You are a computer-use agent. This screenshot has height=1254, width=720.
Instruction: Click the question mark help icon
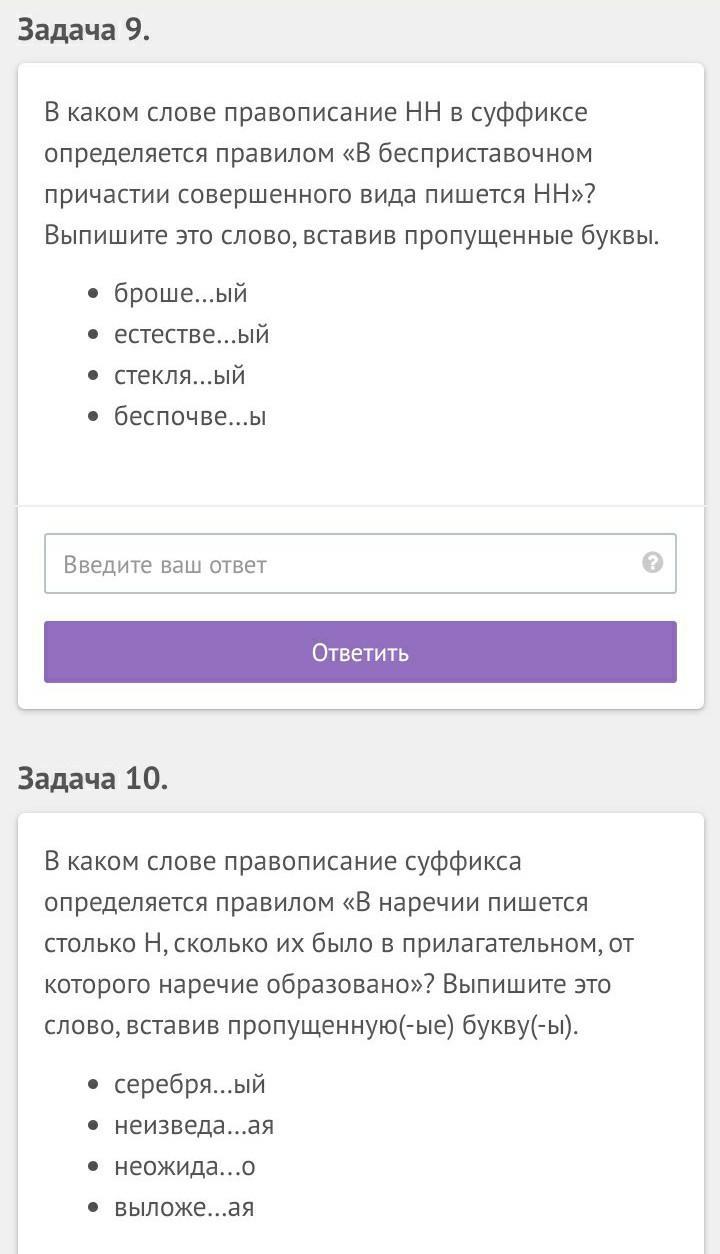[x=652, y=563]
